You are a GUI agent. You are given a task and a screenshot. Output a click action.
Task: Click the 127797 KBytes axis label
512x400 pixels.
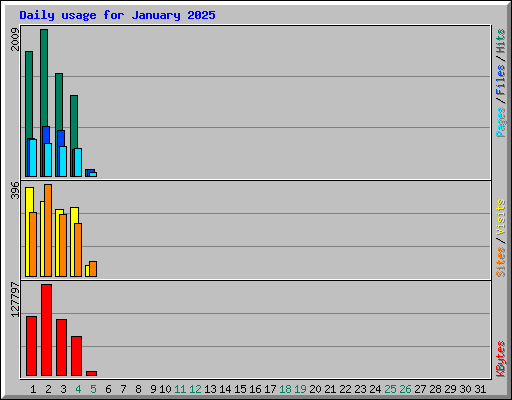[x=15, y=300]
